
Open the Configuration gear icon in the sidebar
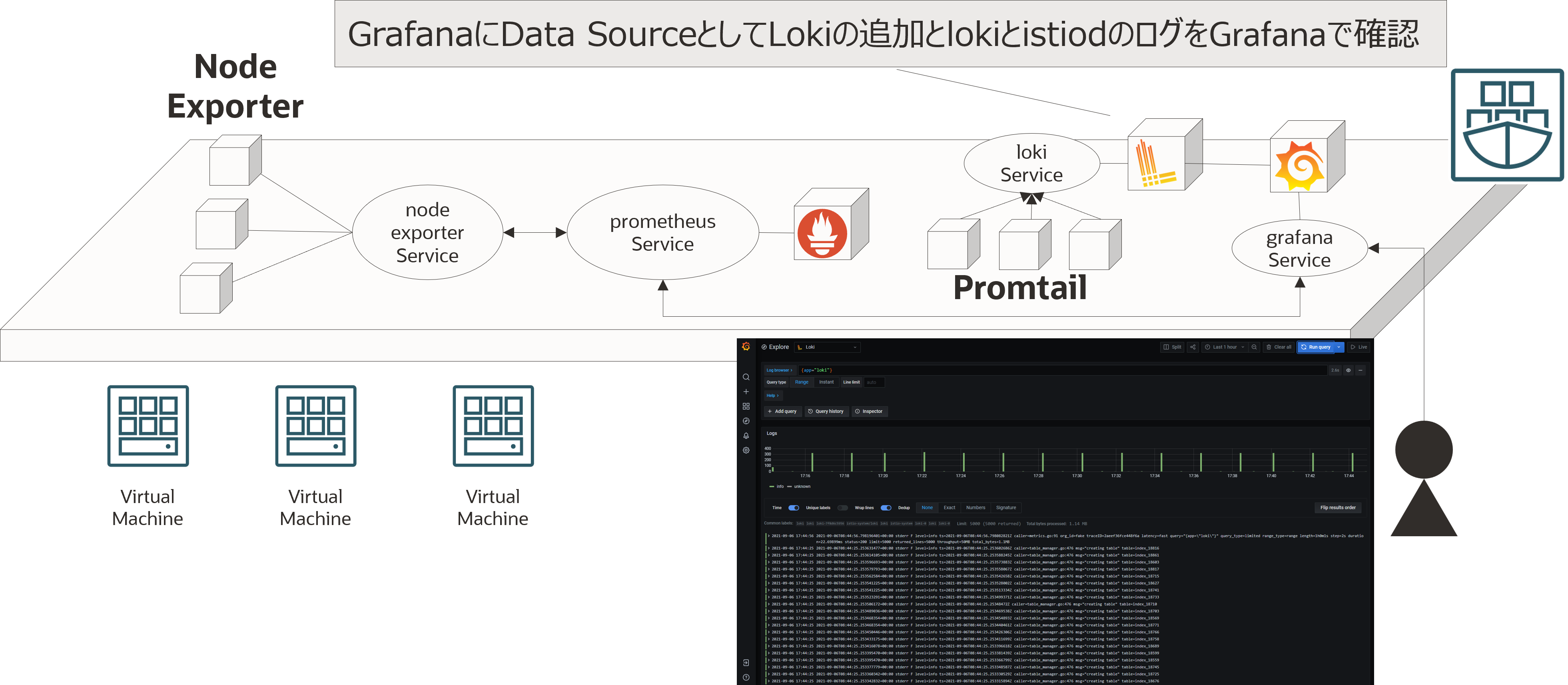click(x=746, y=450)
